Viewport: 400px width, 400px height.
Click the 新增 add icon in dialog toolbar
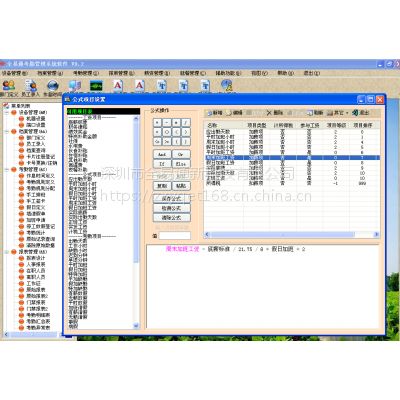point(210,113)
